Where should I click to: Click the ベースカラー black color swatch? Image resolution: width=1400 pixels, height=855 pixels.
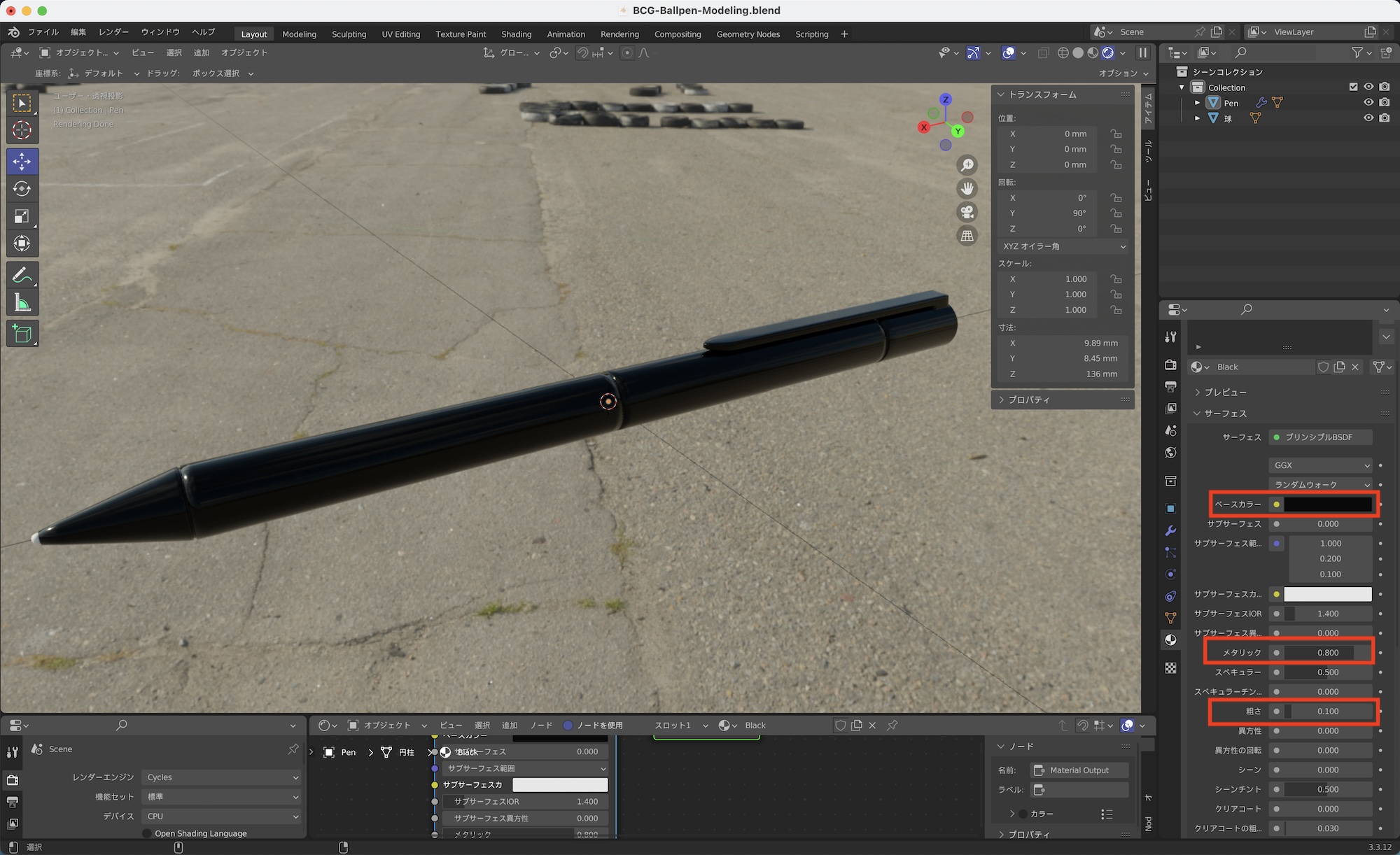(1327, 504)
